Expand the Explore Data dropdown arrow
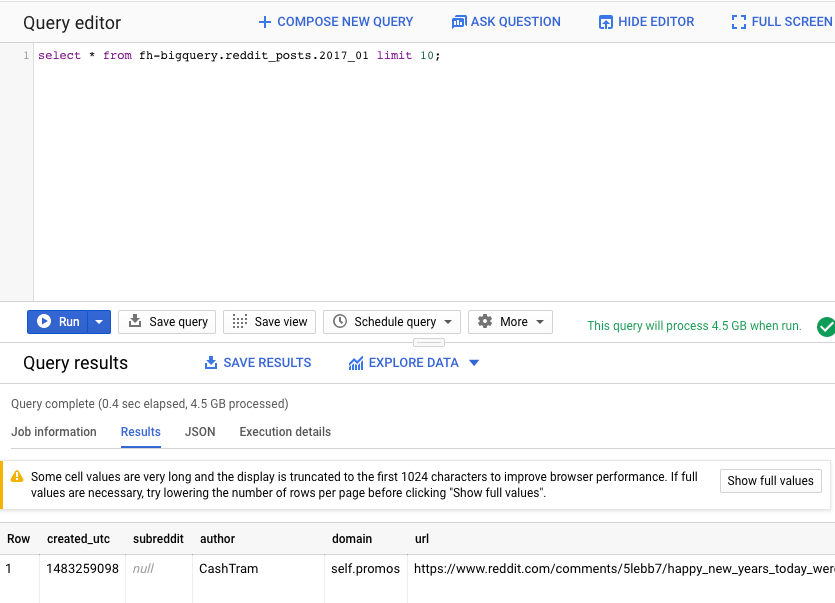The height and width of the screenshot is (603, 835). click(x=474, y=363)
